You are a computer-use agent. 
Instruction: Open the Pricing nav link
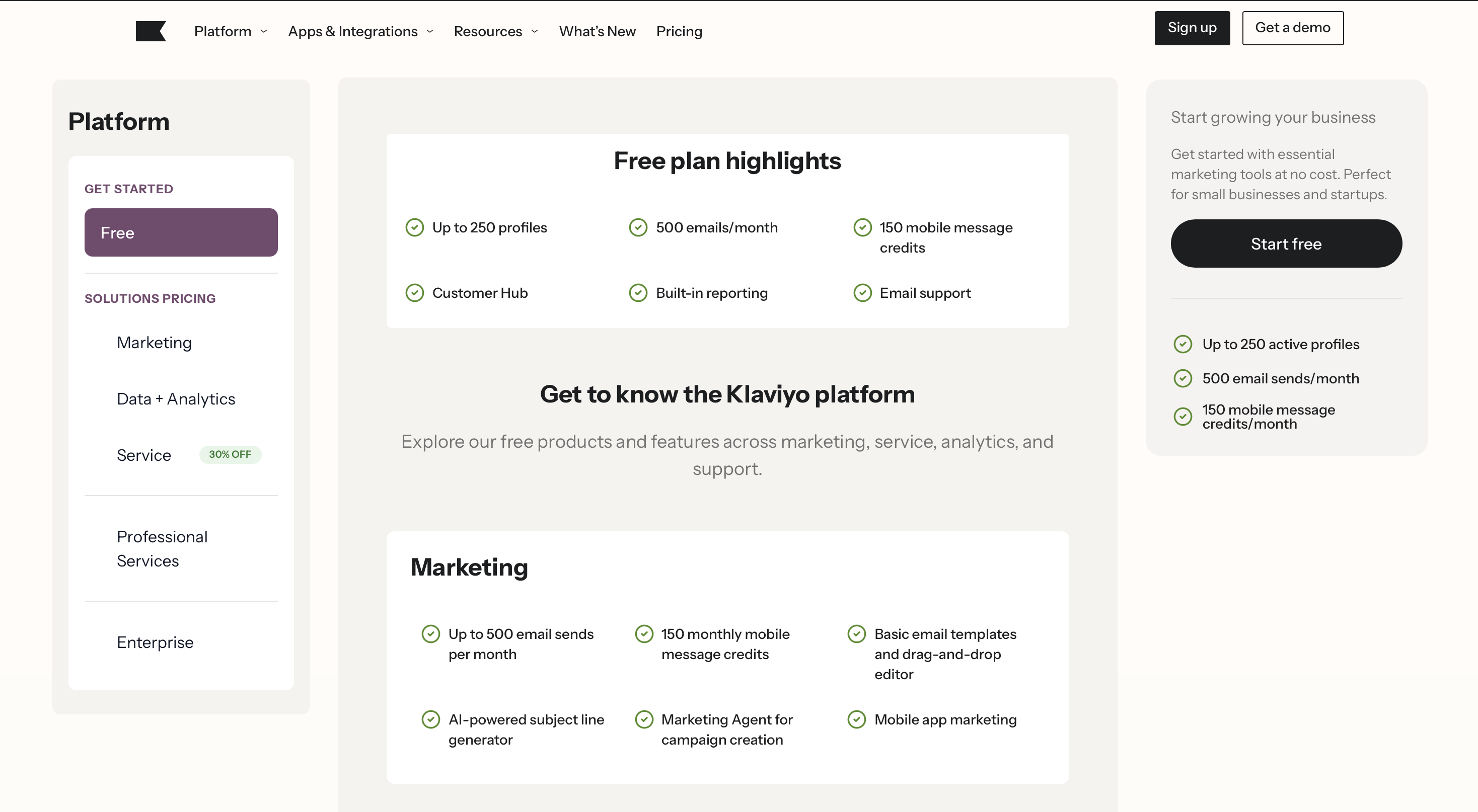tap(679, 31)
